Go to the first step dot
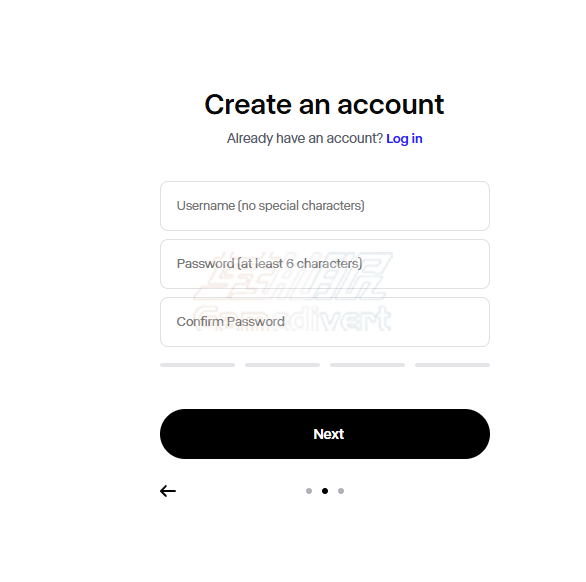Image resolution: width=586 pixels, height=582 pixels. tap(309, 491)
